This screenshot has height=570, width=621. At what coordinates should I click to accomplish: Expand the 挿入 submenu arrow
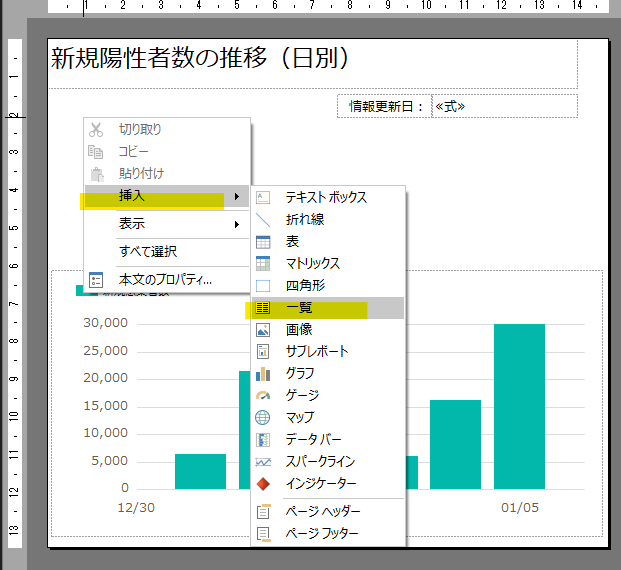pyautogui.click(x=237, y=197)
